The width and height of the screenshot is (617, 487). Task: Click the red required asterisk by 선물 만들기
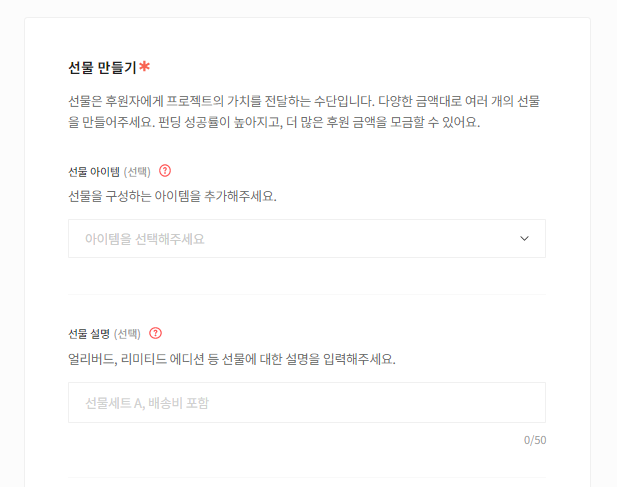pyautogui.click(x=145, y=67)
